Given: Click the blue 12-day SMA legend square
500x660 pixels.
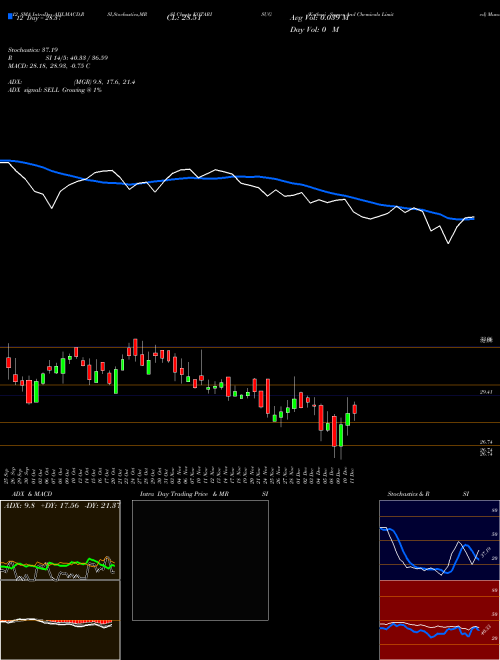Looking at the screenshot, I should coord(10,16).
